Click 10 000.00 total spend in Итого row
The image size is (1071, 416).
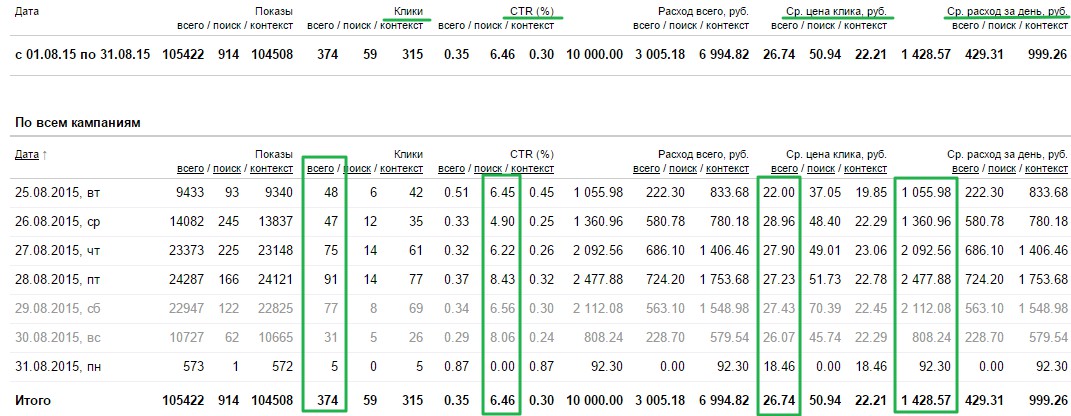594,400
